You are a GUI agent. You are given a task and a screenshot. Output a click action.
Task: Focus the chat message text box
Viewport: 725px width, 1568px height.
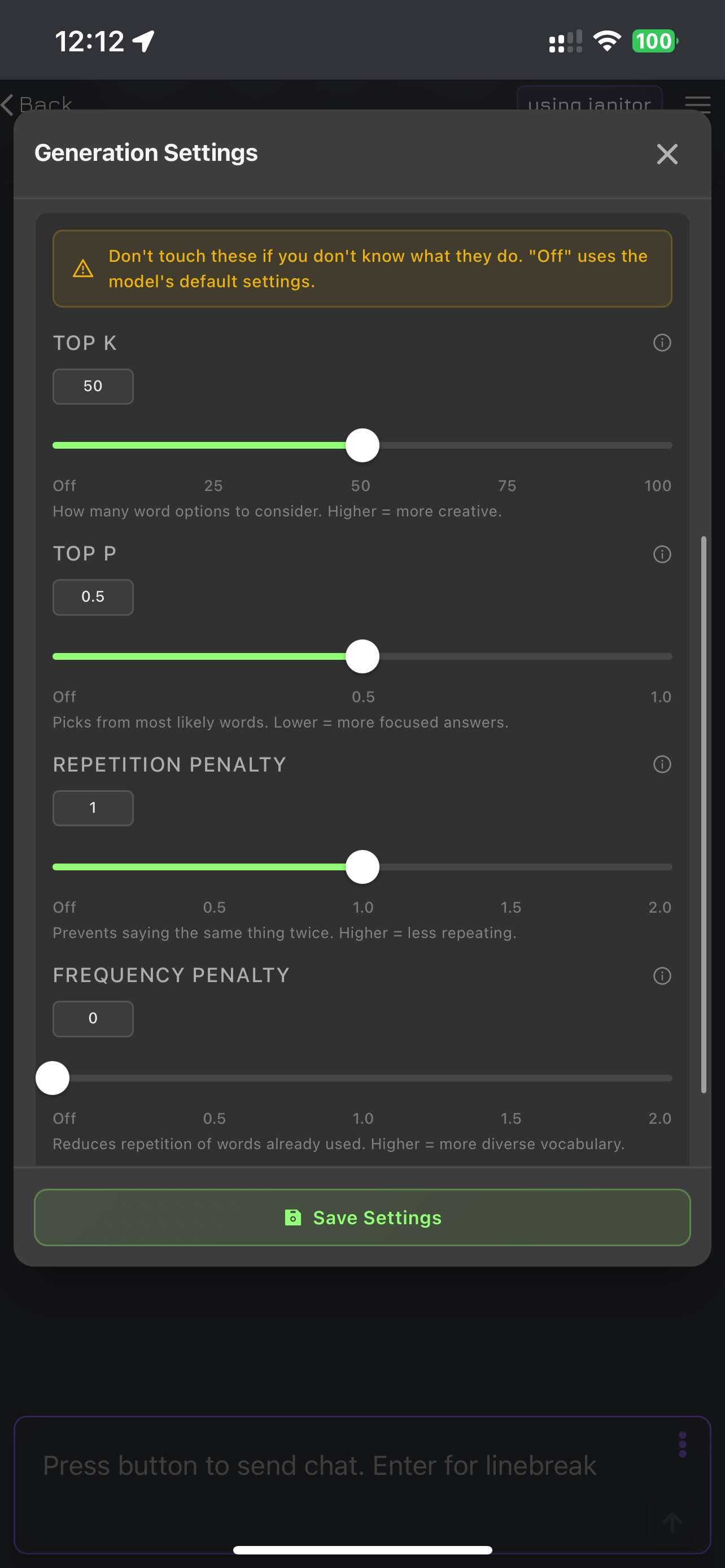point(341,1473)
